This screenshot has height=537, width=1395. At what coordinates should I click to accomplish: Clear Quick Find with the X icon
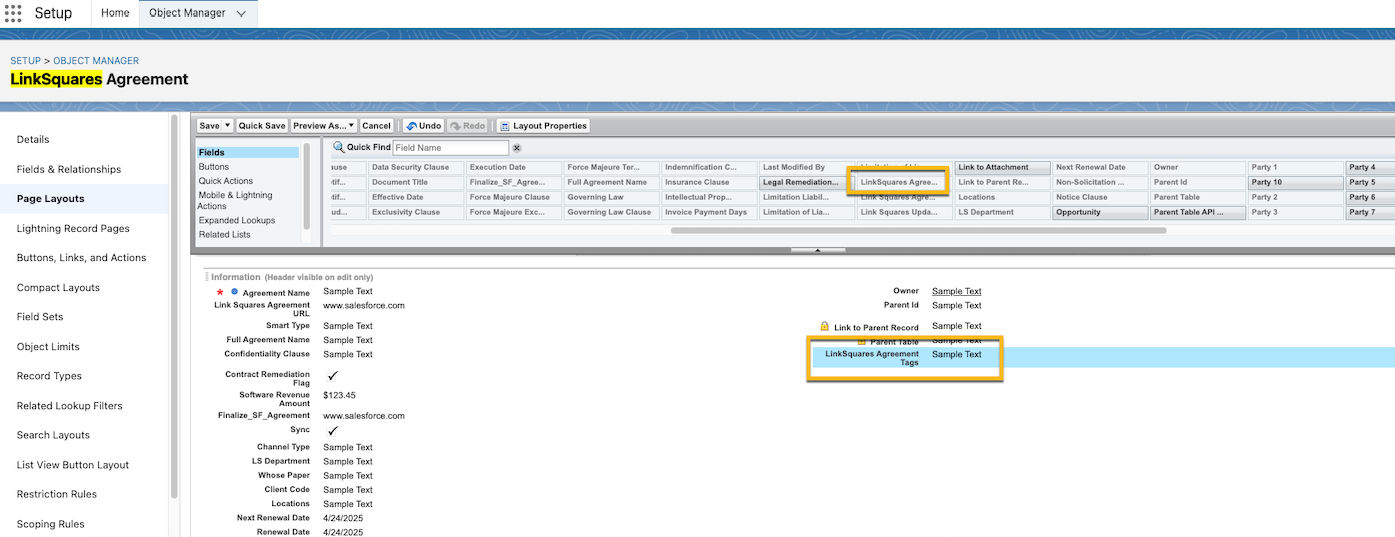tap(517, 148)
